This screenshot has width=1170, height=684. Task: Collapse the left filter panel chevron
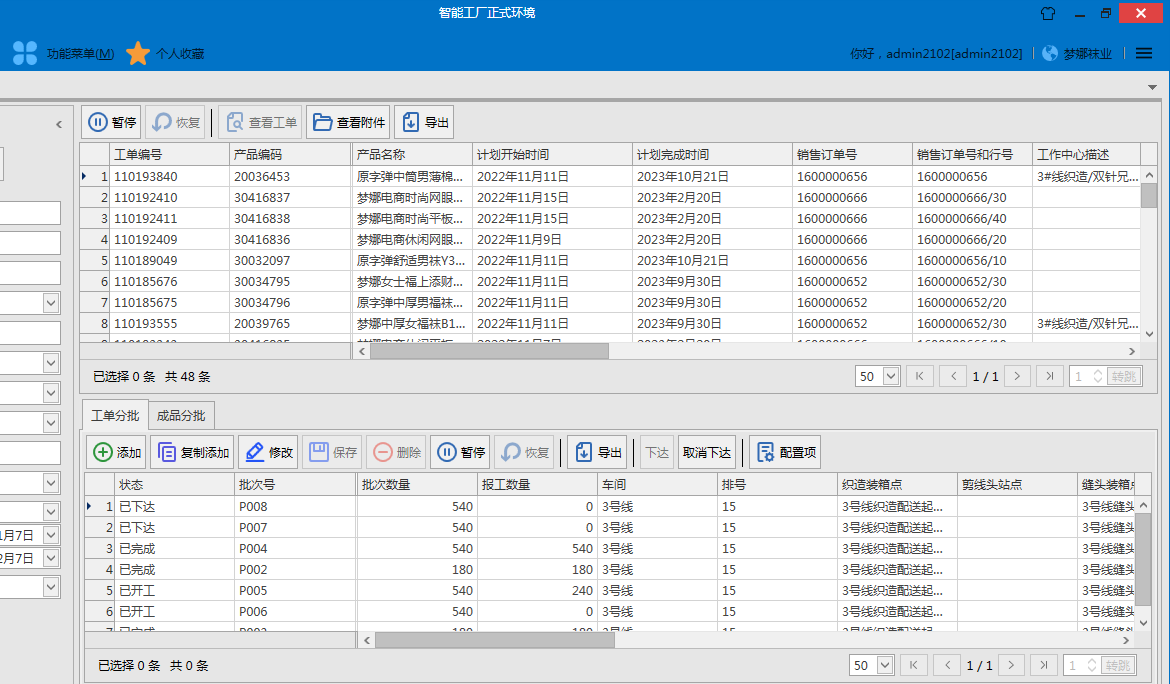(x=58, y=125)
